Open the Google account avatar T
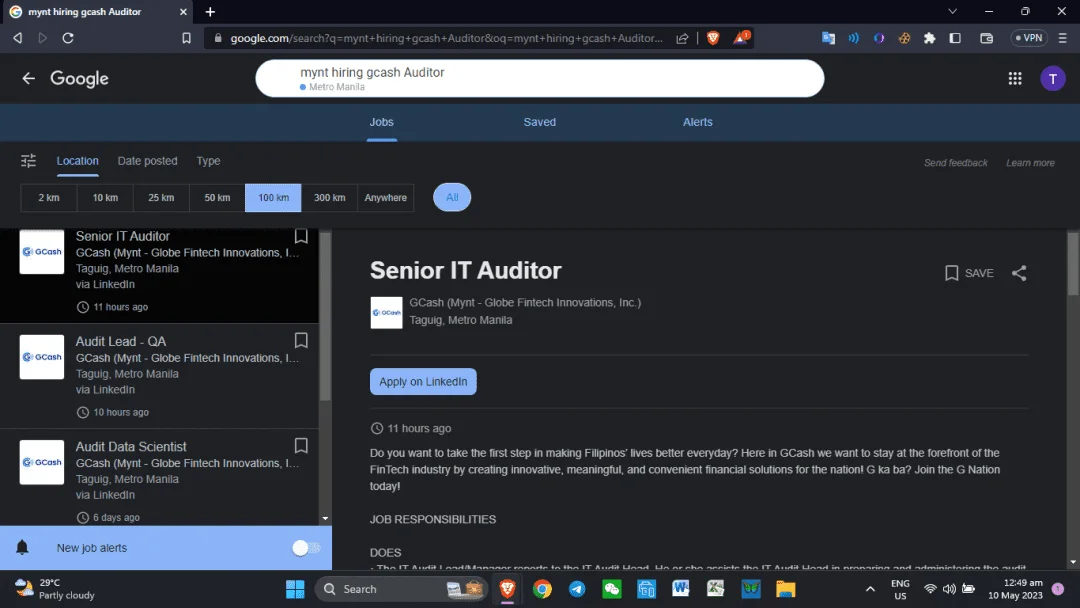Viewport: 1080px width, 608px height. [x=1052, y=78]
